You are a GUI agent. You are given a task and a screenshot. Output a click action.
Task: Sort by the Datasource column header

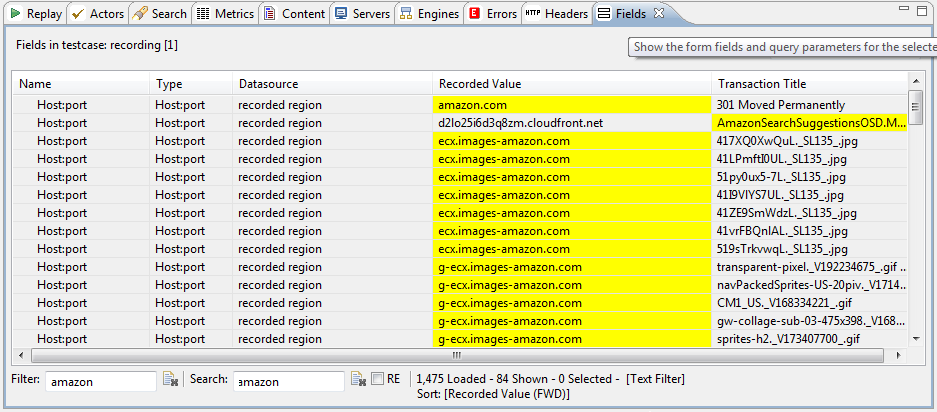pos(332,84)
